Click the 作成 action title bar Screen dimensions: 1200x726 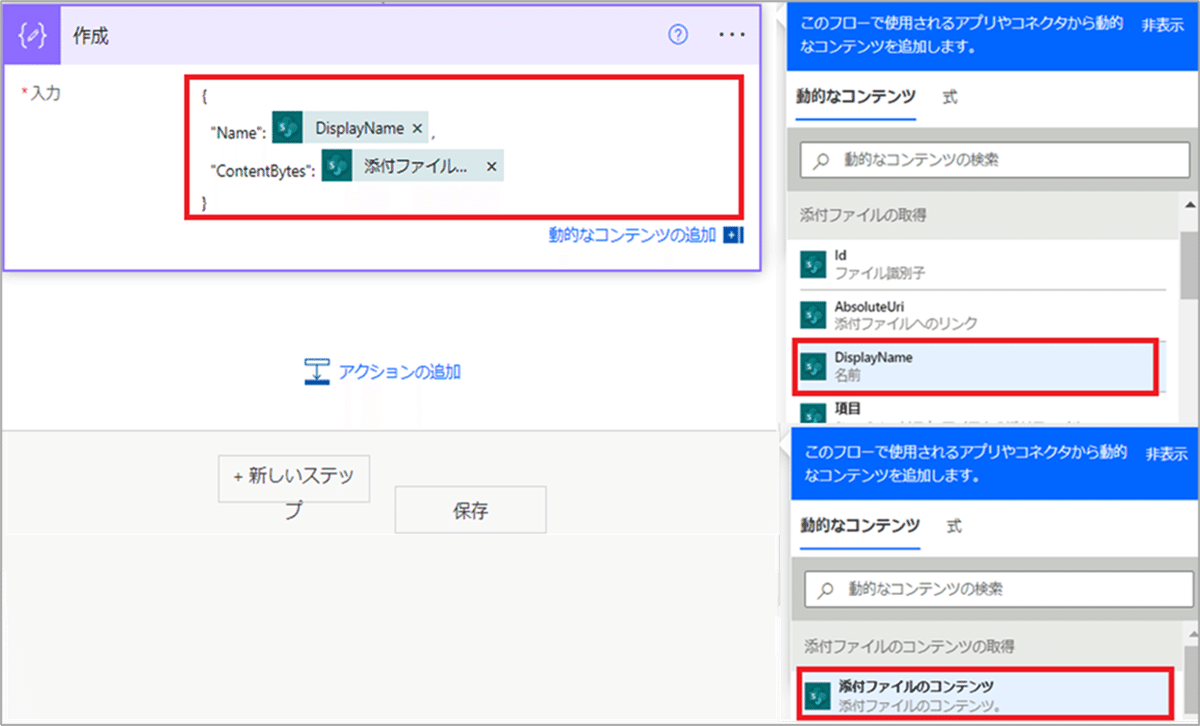pyautogui.click(x=382, y=35)
